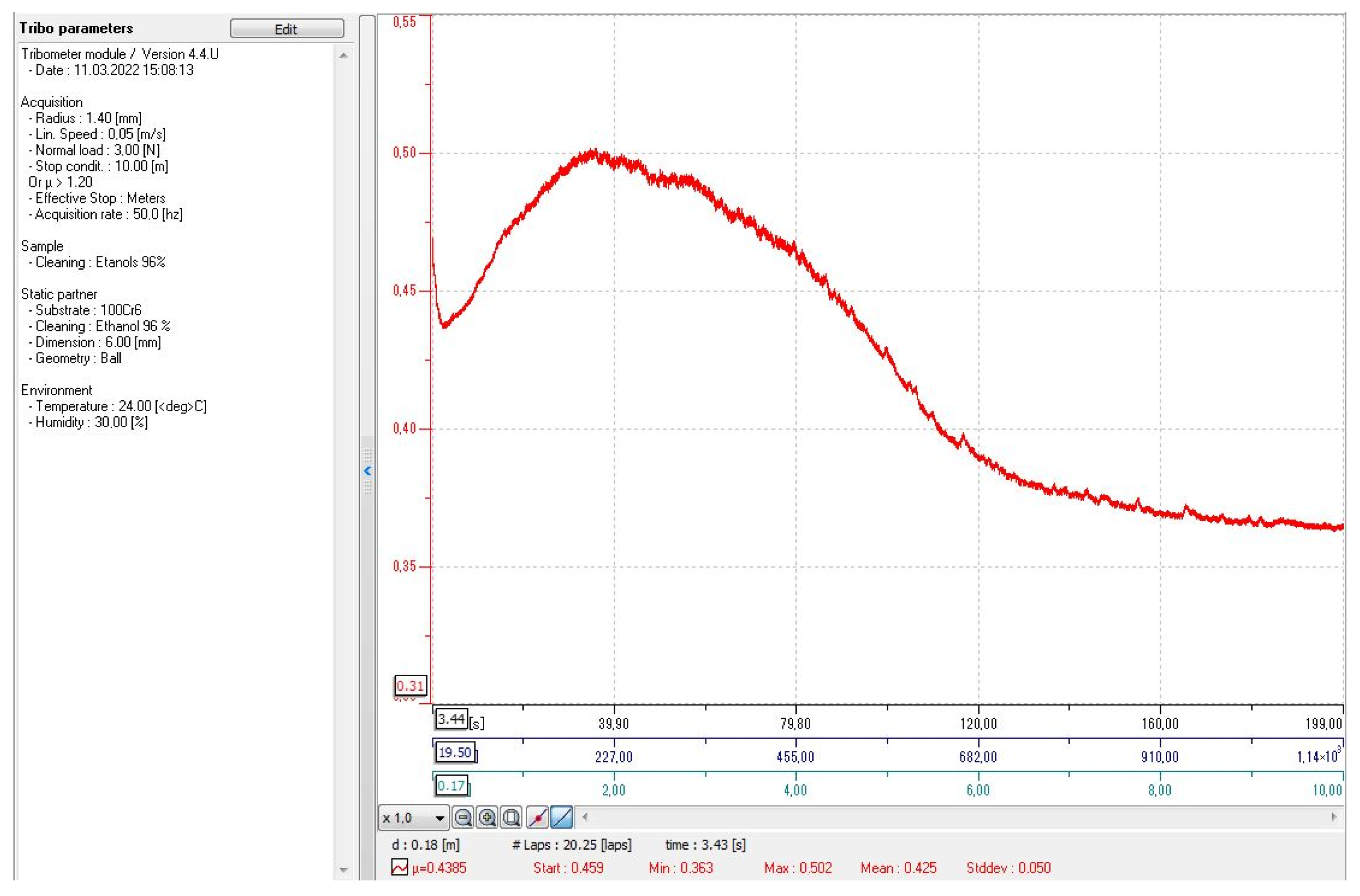Click the 19.50 laps axis value box
This screenshot has height=896, width=1360.
(455, 752)
